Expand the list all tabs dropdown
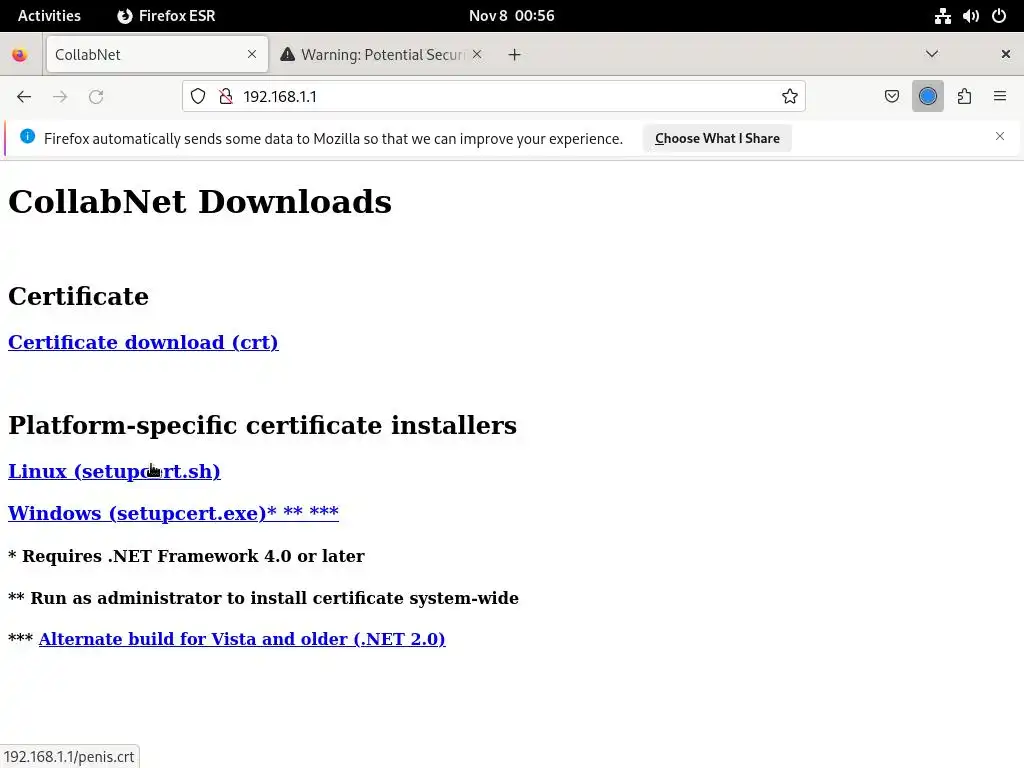This screenshot has width=1024, height=768. (932, 54)
